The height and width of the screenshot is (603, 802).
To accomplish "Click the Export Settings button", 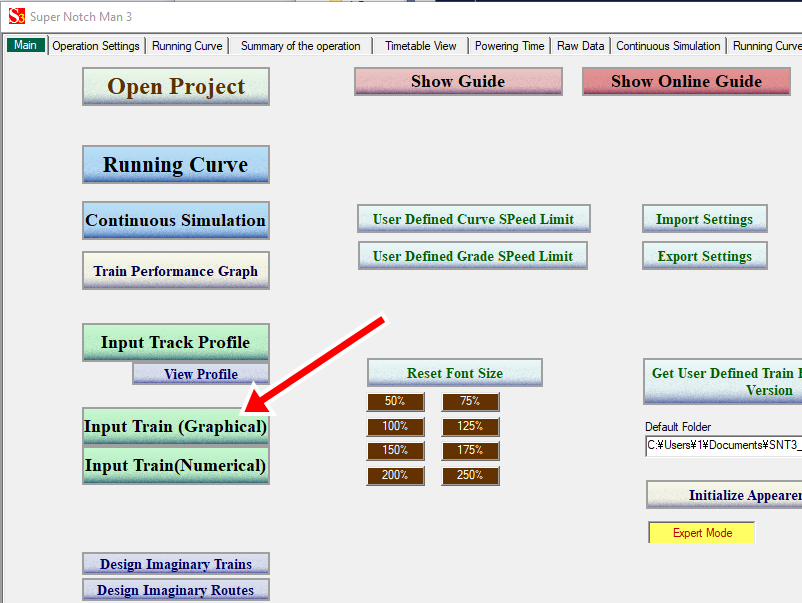I will click(705, 256).
